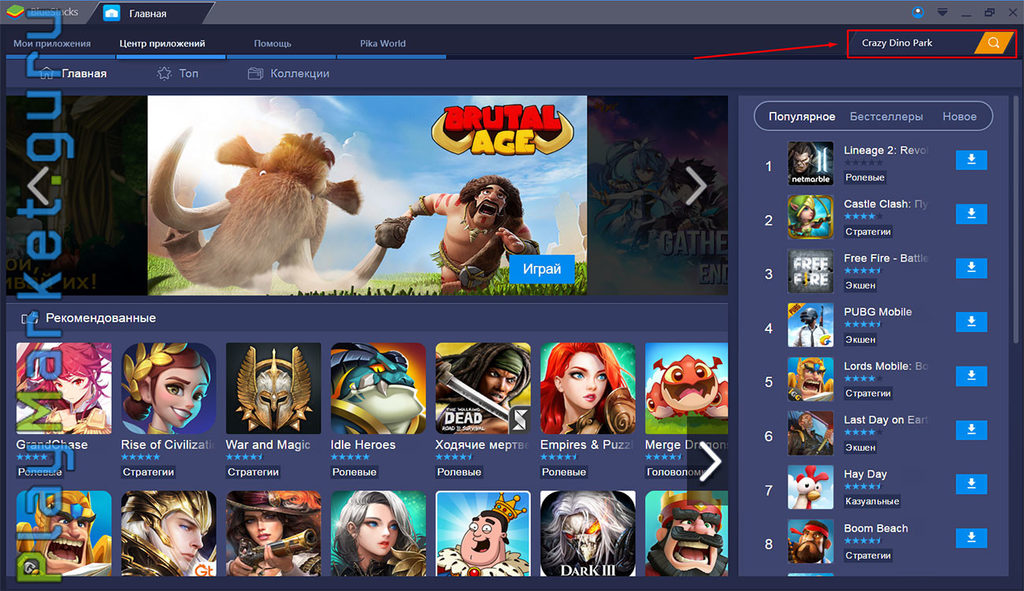Open BlueStacks account icon in title bar
1024x591 pixels.
(918, 12)
